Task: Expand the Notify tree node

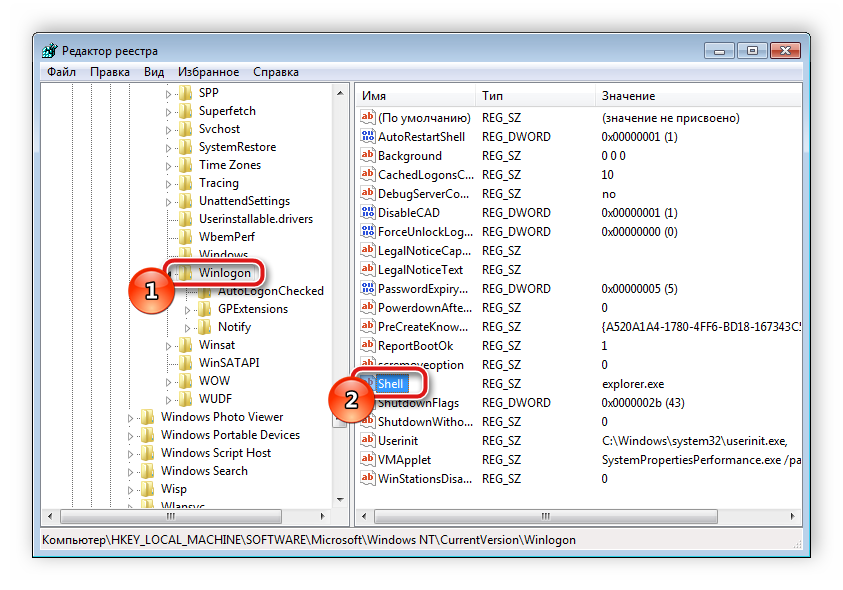Action: (x=188, y=328)
